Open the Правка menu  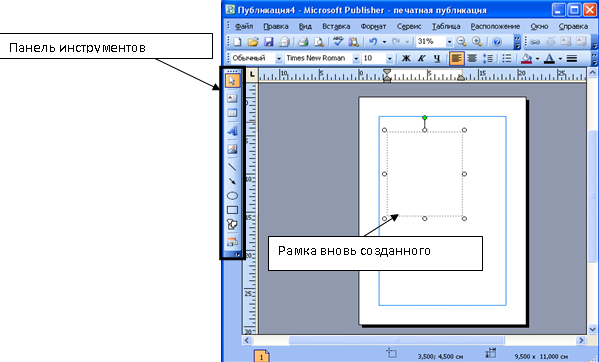pos(276,26)
